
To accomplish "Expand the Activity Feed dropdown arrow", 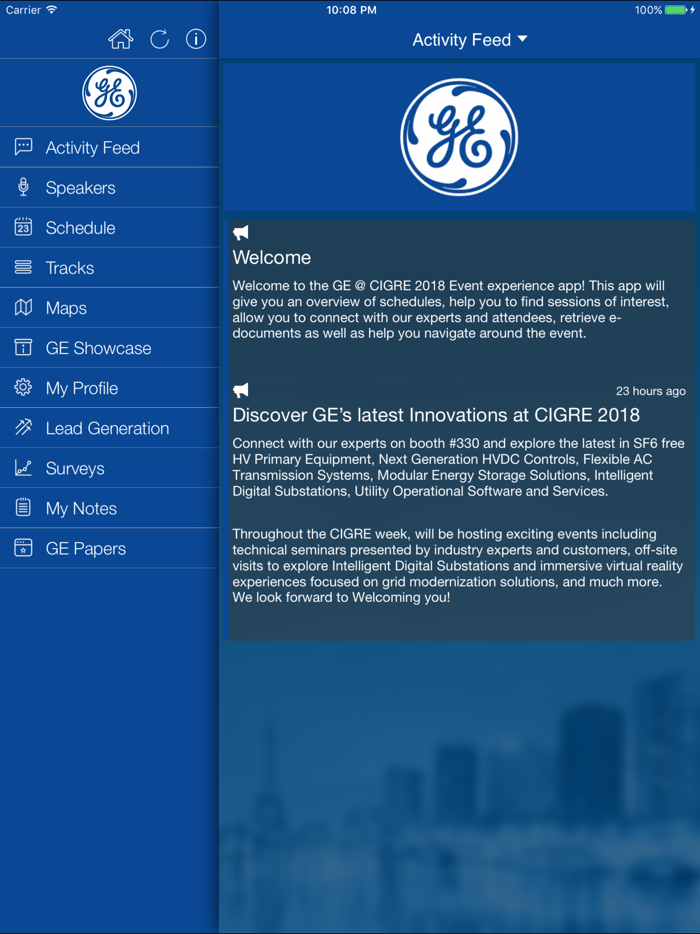I will [522, 39].
